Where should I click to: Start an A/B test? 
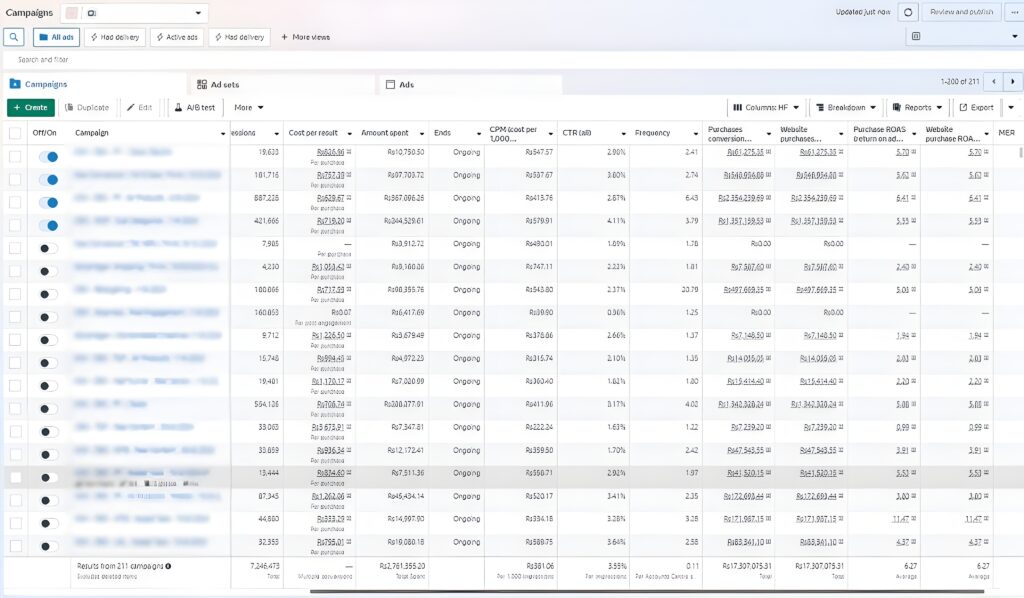[195, 108]
